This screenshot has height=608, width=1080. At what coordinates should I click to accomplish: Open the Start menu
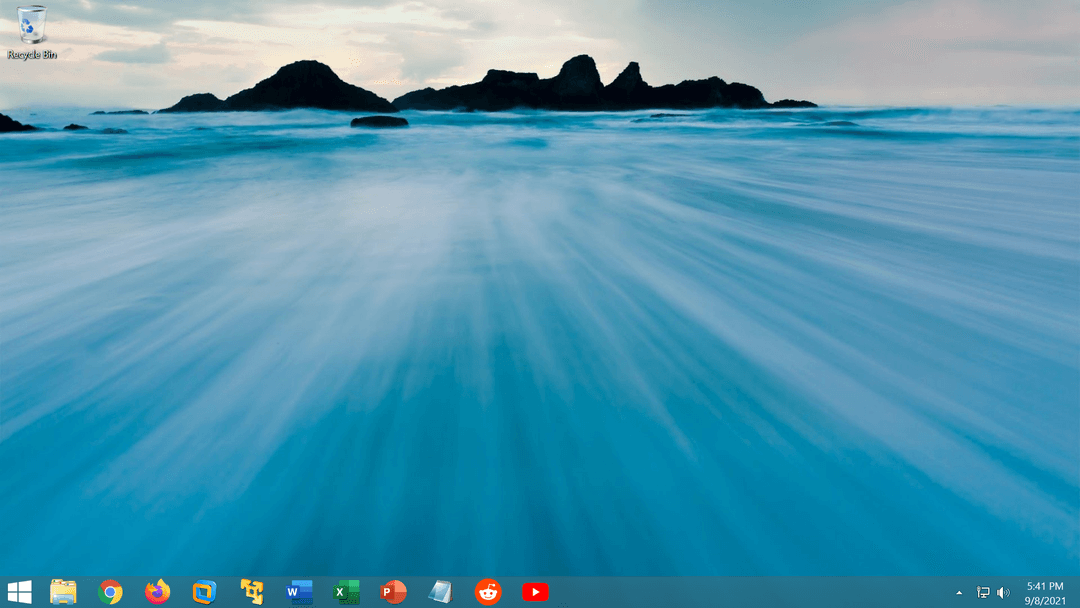pyautogui.click(x=21, y=592)
